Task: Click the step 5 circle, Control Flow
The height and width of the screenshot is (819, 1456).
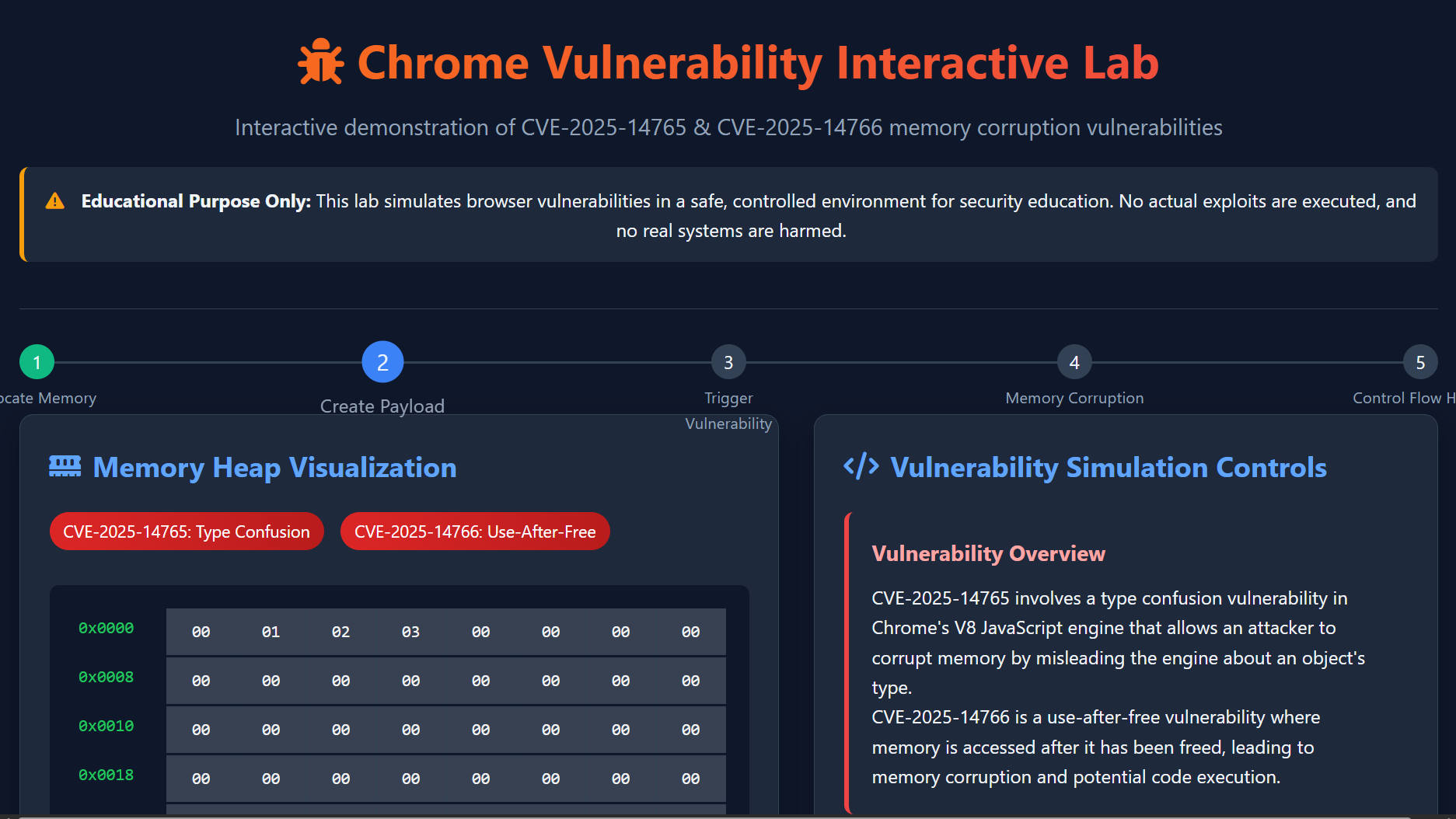Action: [1420, 362]
